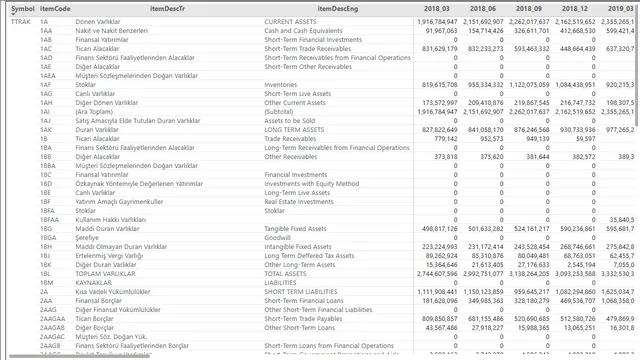Screen dimensions: 640x360
Task: Select the 'Dönen Varlıklar' cell
Action: tap(98, 22)
